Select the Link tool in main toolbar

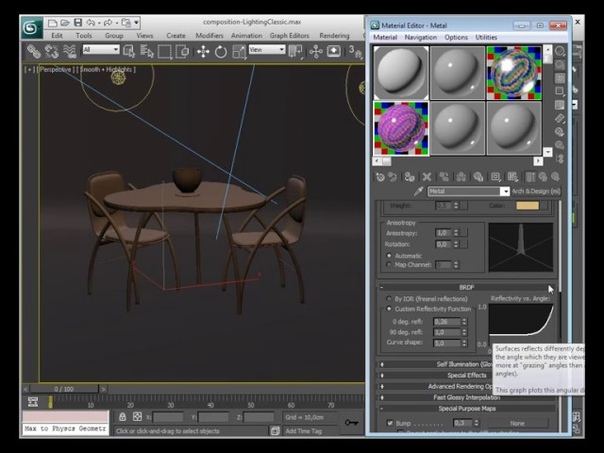coord(34,51)
